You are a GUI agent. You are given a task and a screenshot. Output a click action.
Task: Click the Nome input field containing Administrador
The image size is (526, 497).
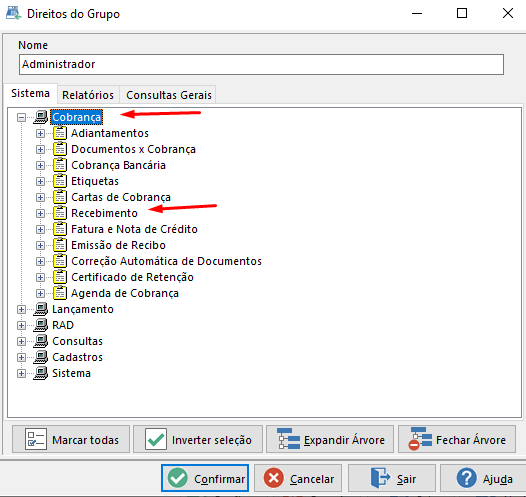[x=261, y=64]
